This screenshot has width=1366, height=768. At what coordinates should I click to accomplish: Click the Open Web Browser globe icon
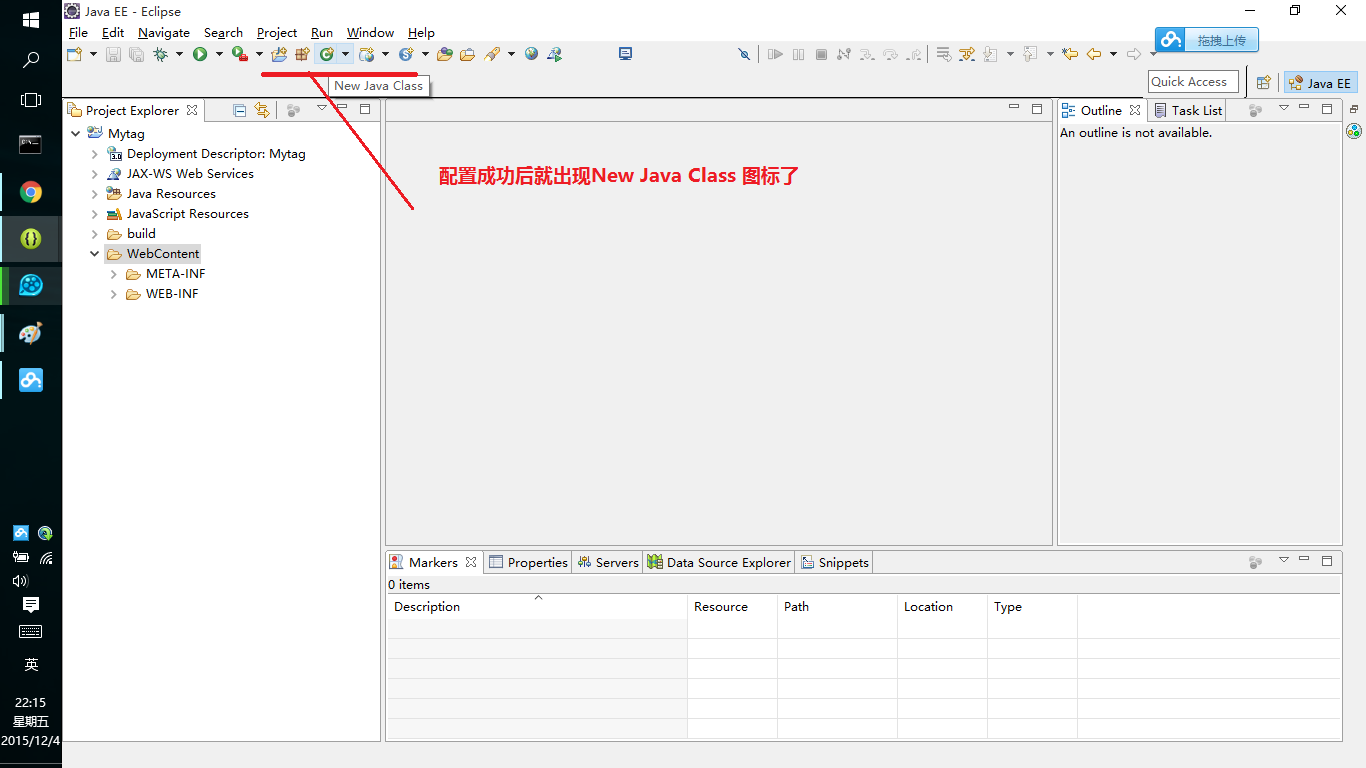click(531, 54)
